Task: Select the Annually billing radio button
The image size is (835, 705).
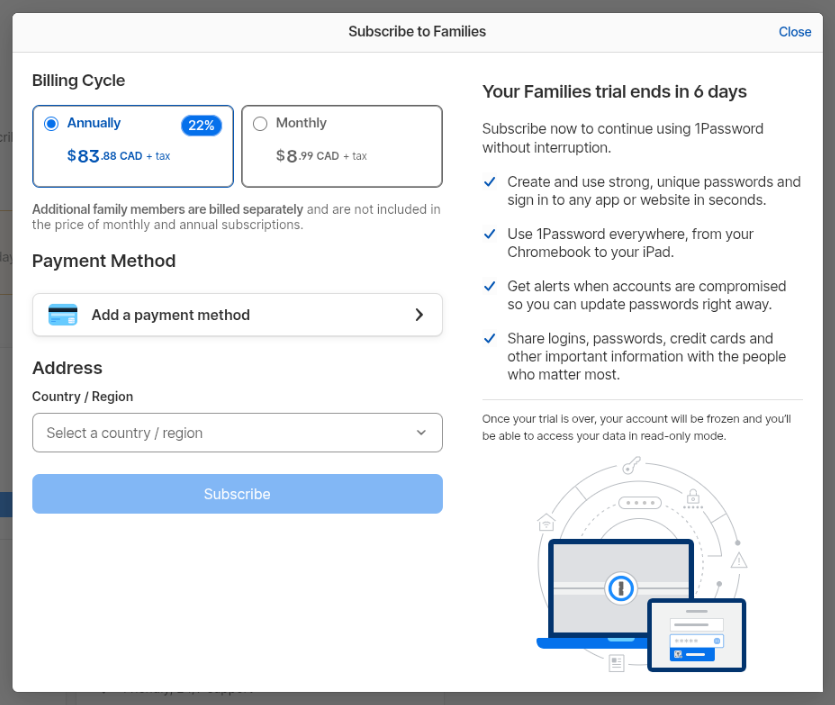Action: click(52, 124)
